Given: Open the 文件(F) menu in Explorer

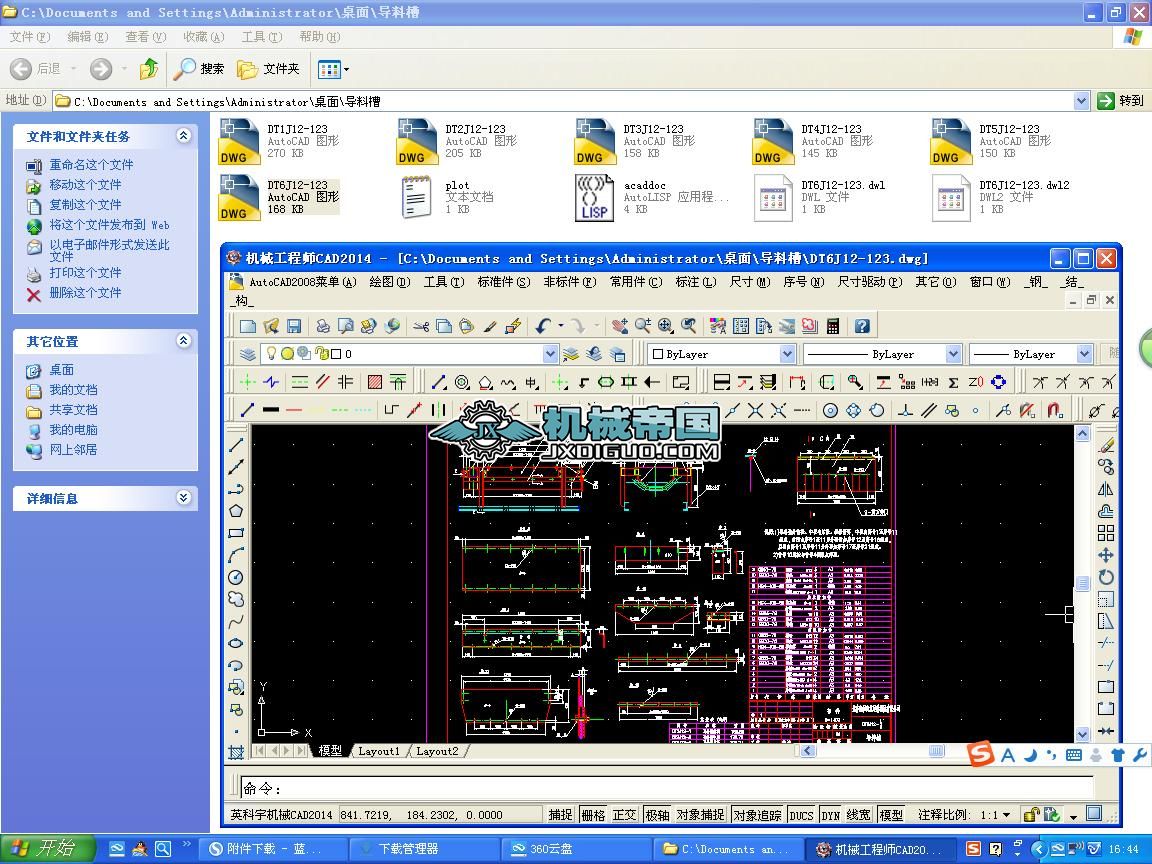Looking at the screenshot, I should (x=29, y=37).
